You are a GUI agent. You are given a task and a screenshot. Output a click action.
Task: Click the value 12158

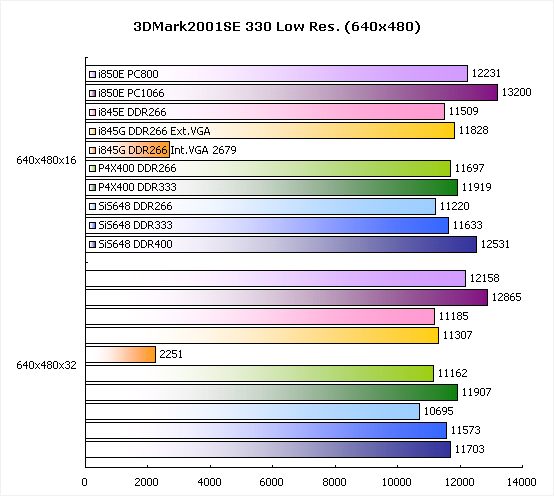pos(484,278)
